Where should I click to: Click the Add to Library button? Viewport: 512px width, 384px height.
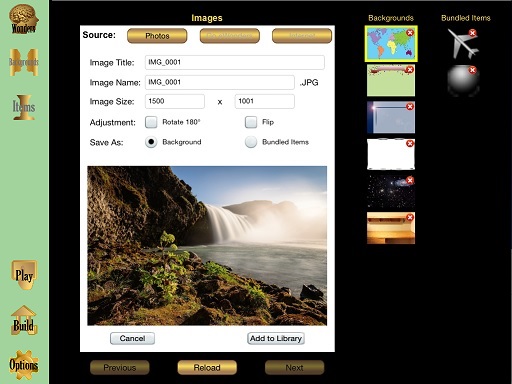276,338
